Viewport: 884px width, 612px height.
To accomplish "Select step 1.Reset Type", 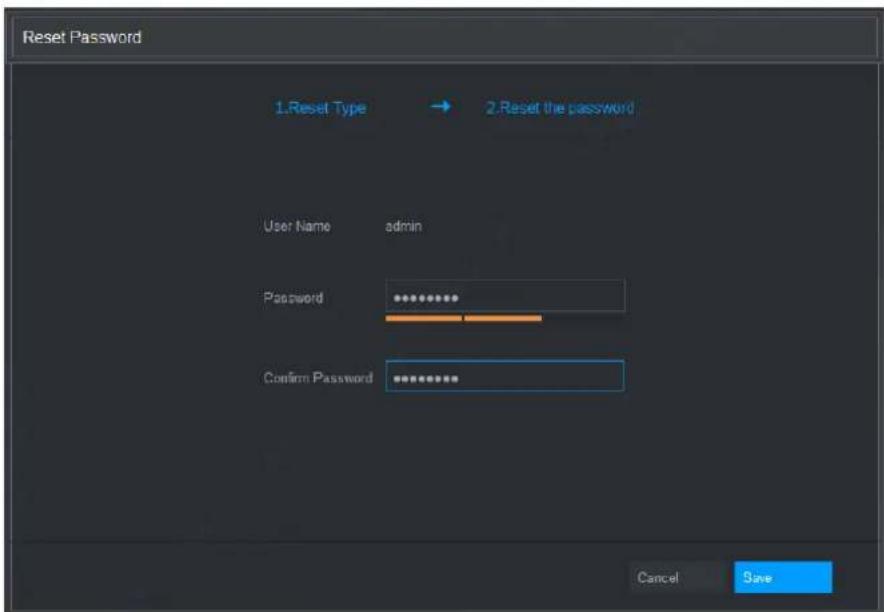I will tap(320, 108).
